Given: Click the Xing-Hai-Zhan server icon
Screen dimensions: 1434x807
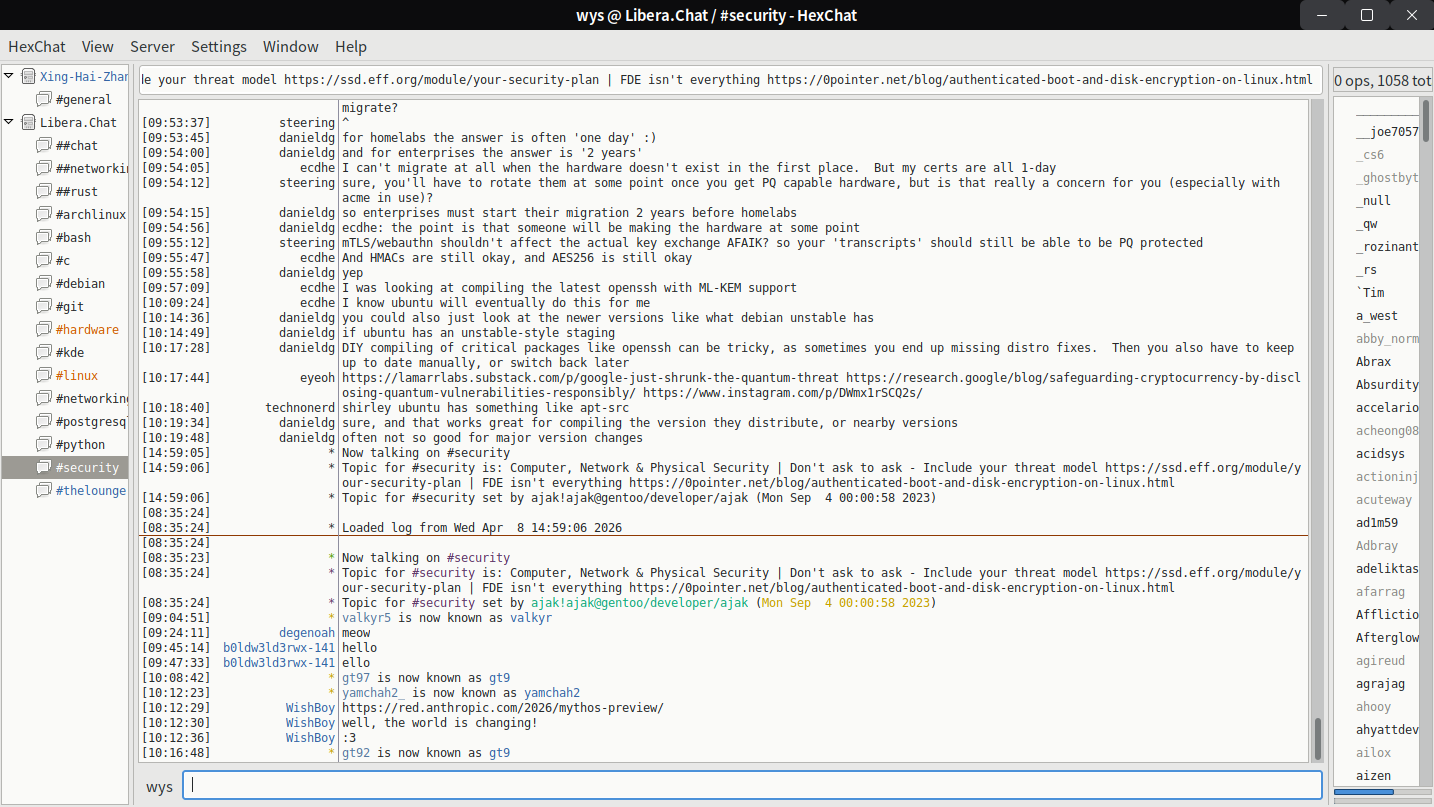Looking at the screenshot, I should (x=28, y=76).
